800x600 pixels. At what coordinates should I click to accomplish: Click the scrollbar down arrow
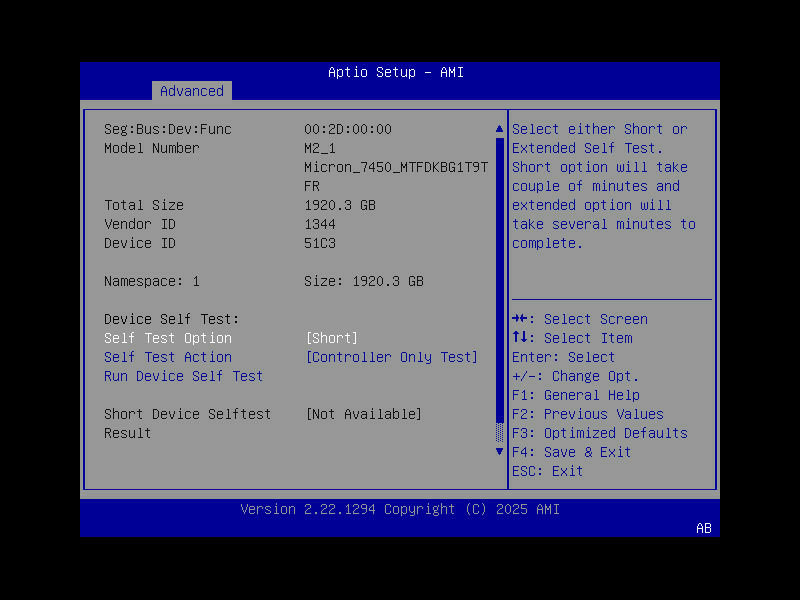tap(498, 451)
